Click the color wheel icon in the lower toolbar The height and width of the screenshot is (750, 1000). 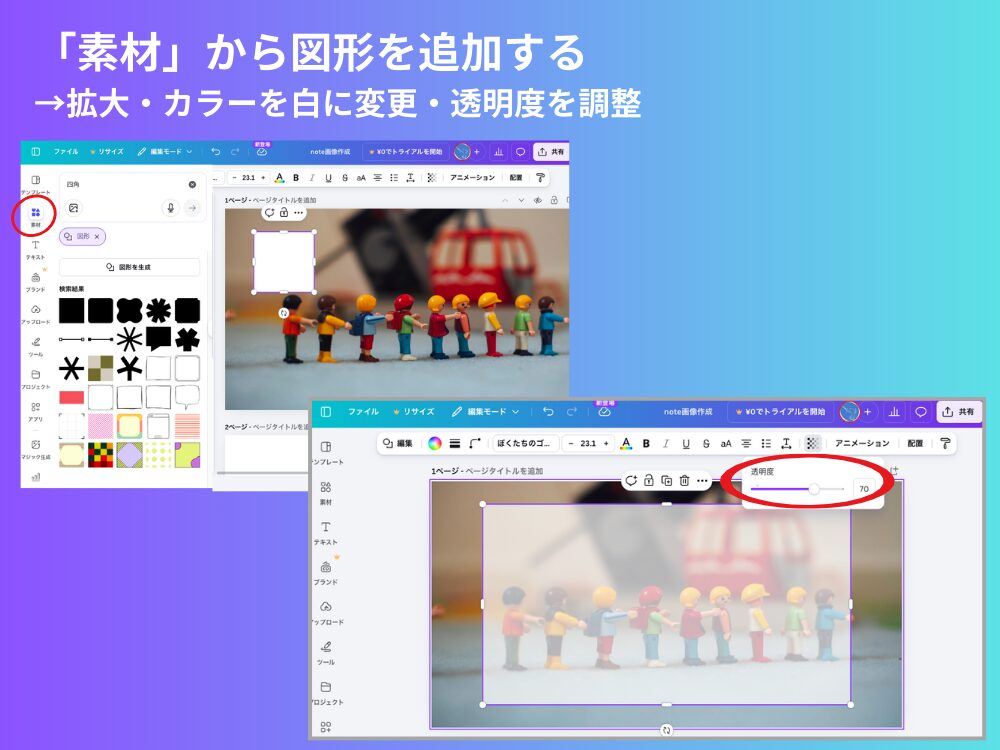click(435, 443)
